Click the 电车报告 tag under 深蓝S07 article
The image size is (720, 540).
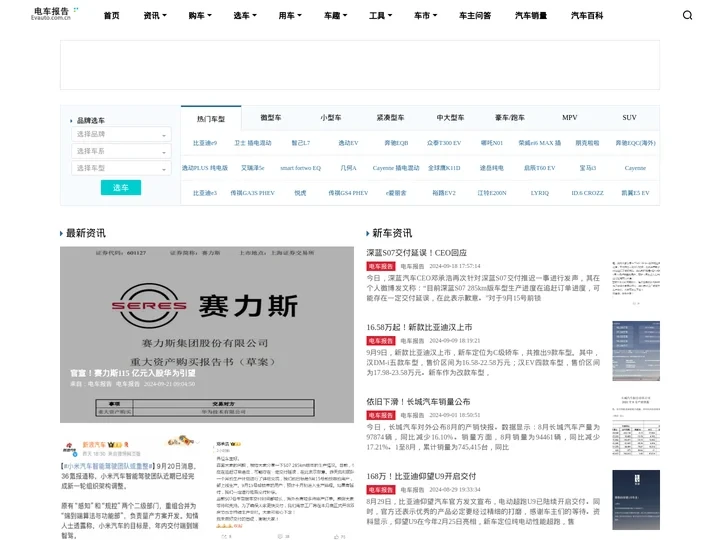pyautogui.click(x=381, y=266)
